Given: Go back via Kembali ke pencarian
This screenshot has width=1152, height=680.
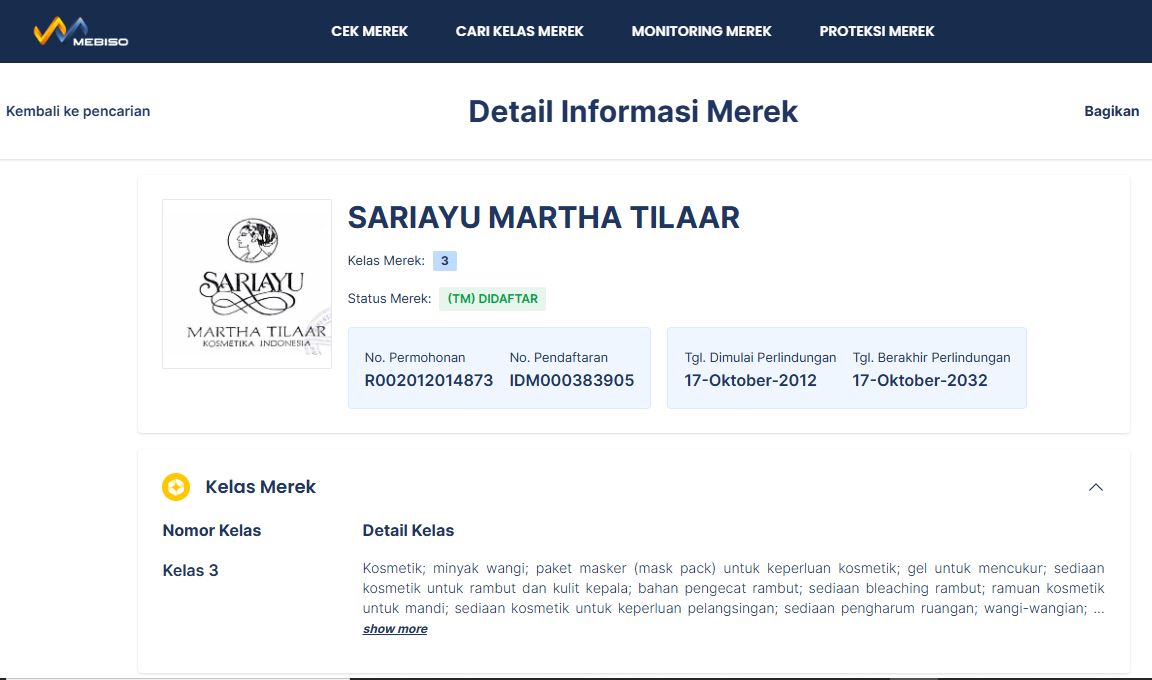Looking at the screenshot, I should click(78, 111).
